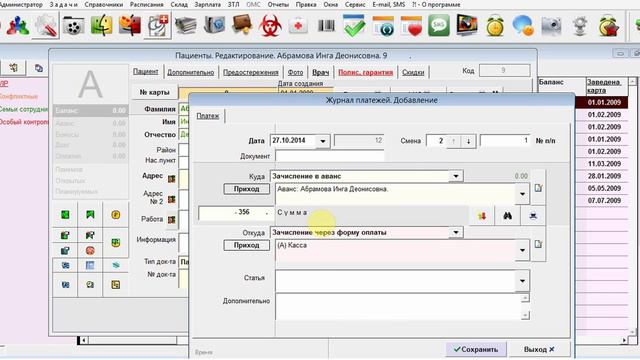
Task: Click the green checkmark calendar icon
Action: (354, 26)
